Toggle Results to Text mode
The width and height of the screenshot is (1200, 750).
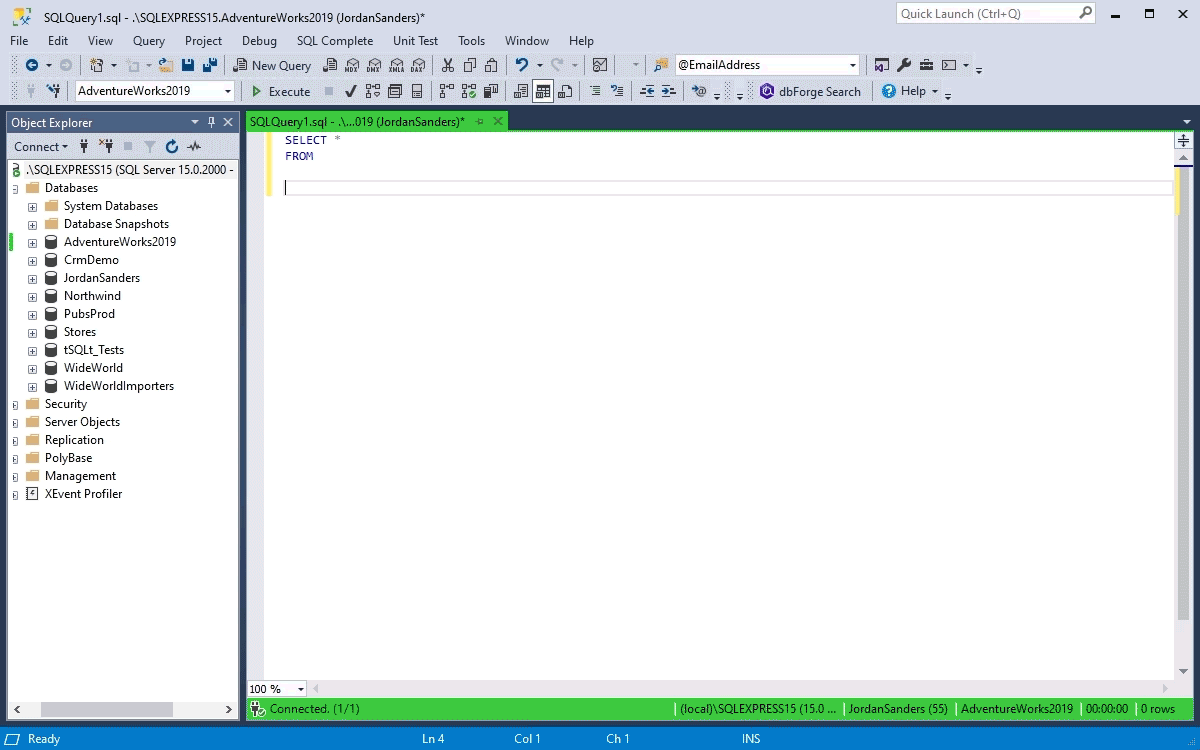click(x=521, y=91)
